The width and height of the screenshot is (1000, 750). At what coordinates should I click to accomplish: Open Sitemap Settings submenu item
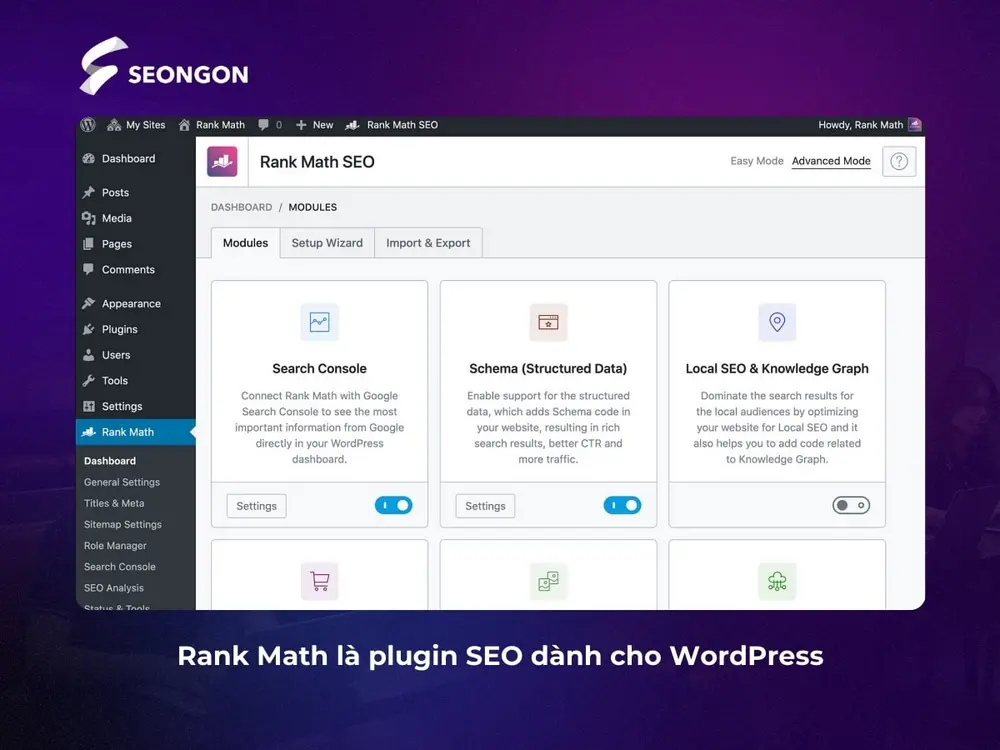pos(122,524)
